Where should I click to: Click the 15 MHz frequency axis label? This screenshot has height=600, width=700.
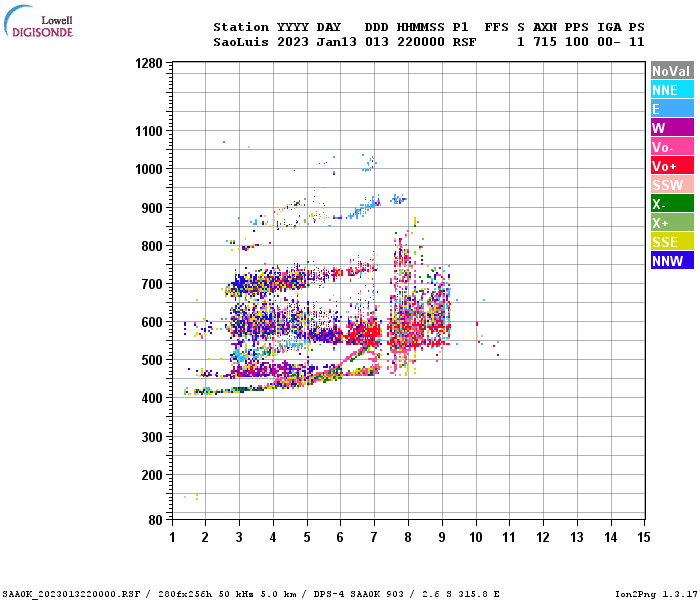coord(644,537)
